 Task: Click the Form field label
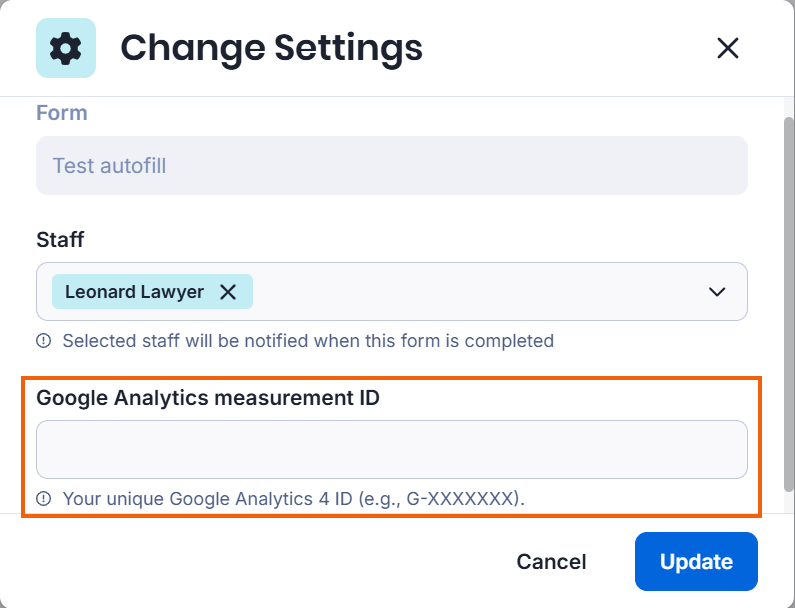(62, 113)
